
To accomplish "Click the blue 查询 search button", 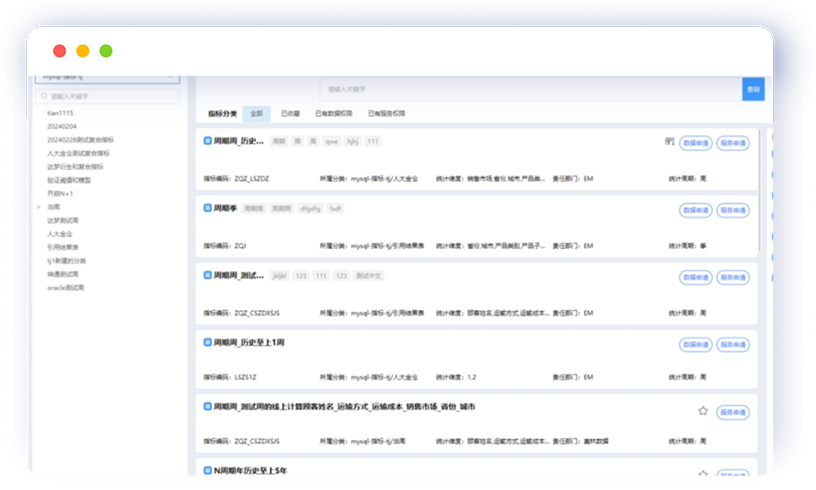I will (x=753, y=90).
